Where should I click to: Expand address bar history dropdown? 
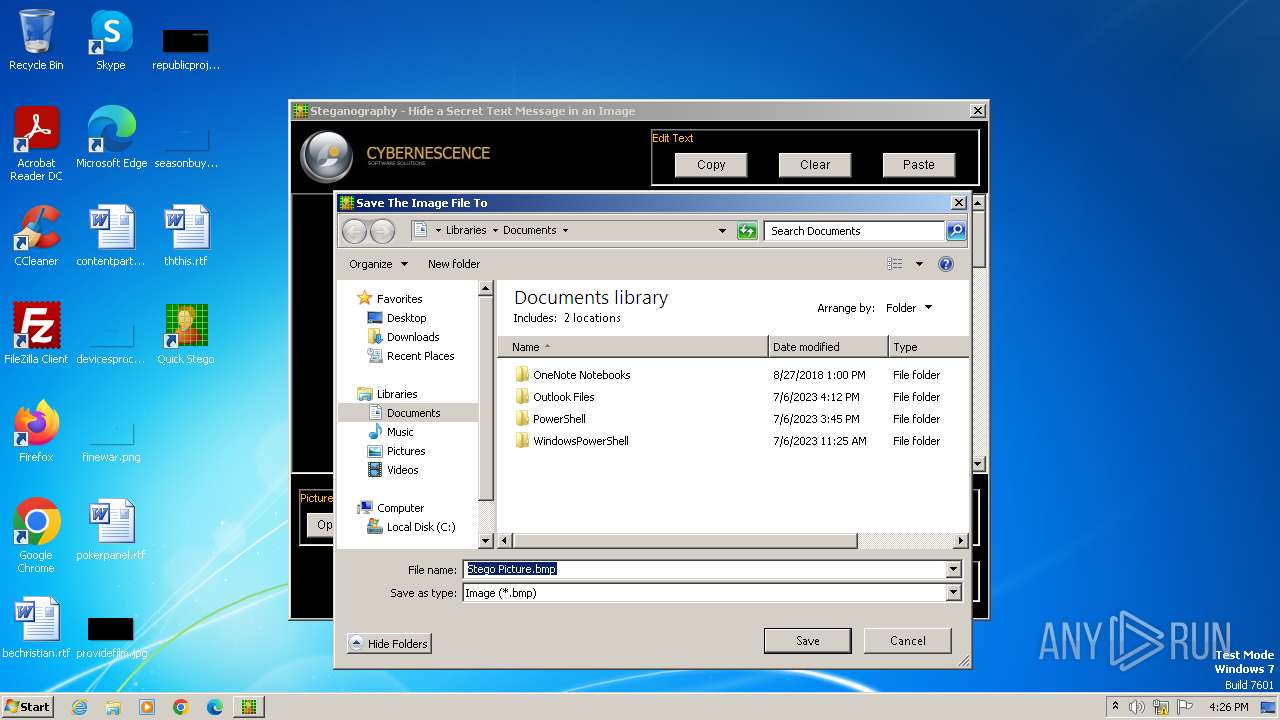(722, 231)
